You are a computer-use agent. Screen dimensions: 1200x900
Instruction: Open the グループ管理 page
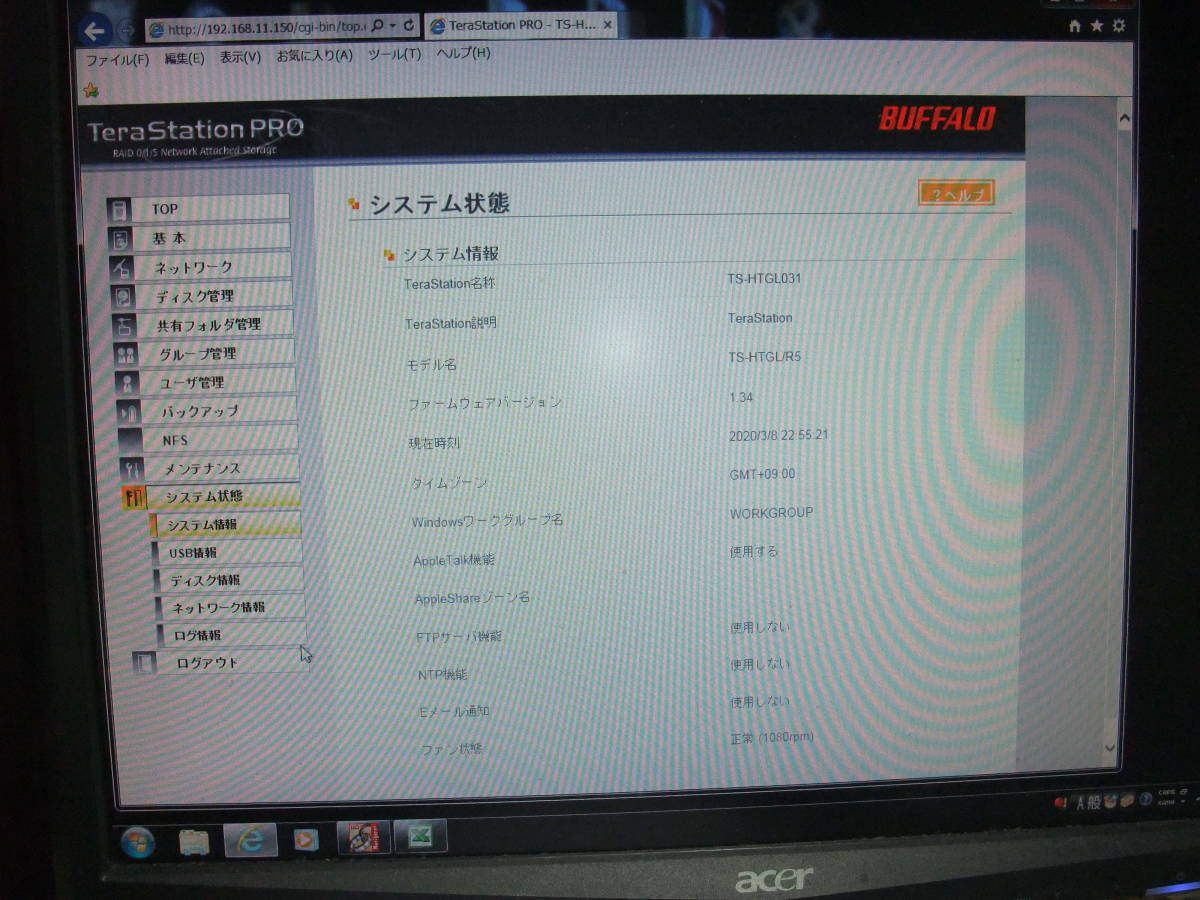pyautogui.click(x=216, y=353)
